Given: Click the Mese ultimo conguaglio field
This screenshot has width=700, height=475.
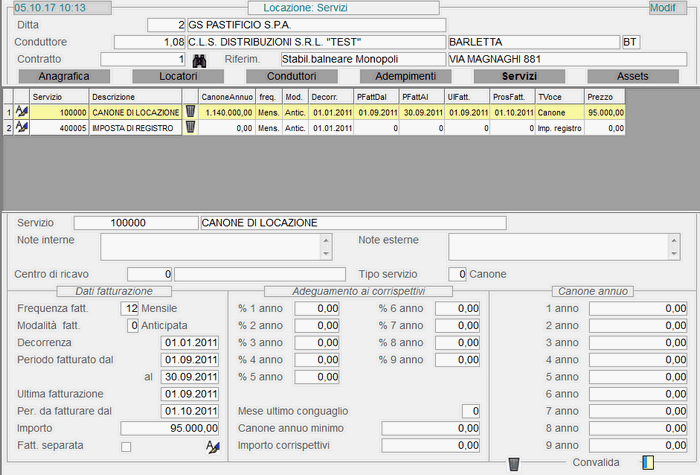Looking at the screenshot, I should [471, 411].
